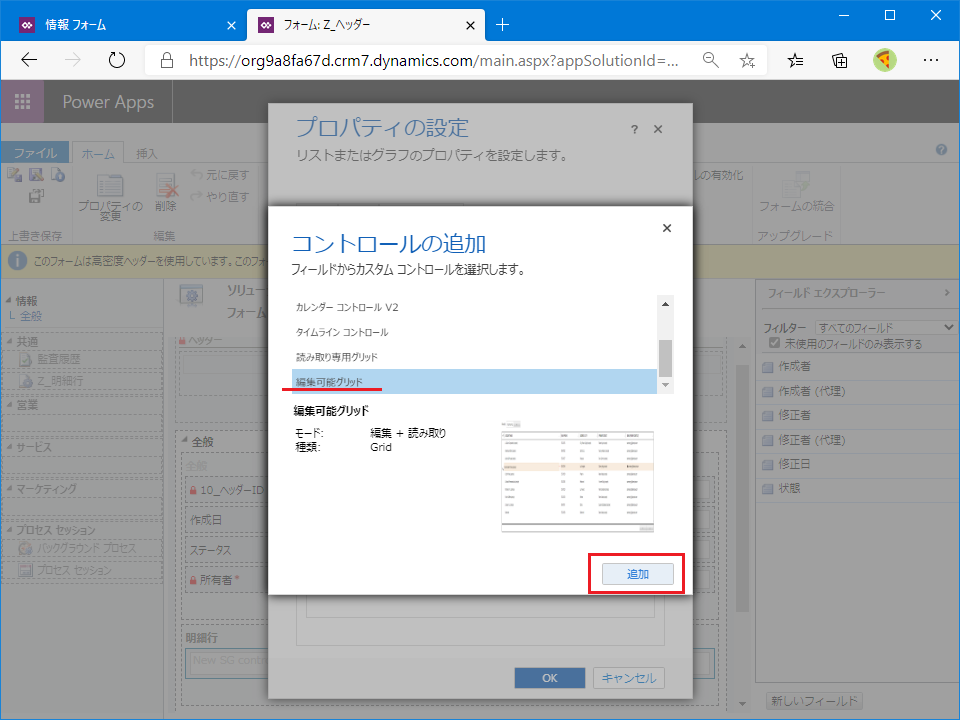
Task: Open the フィルター dropdown in field explorer
Action: (x=885, y=328)
